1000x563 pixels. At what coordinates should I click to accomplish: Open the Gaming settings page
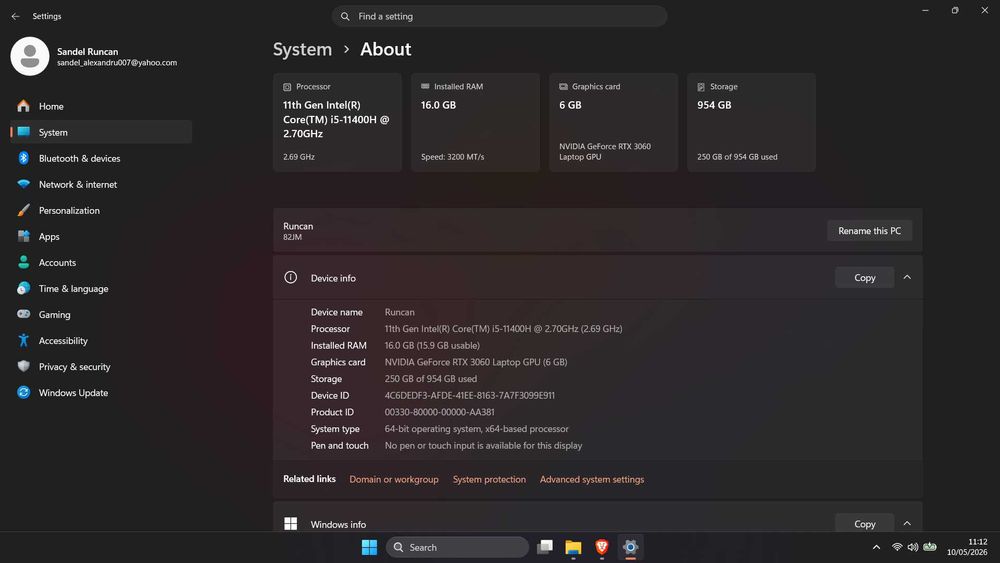101,314
